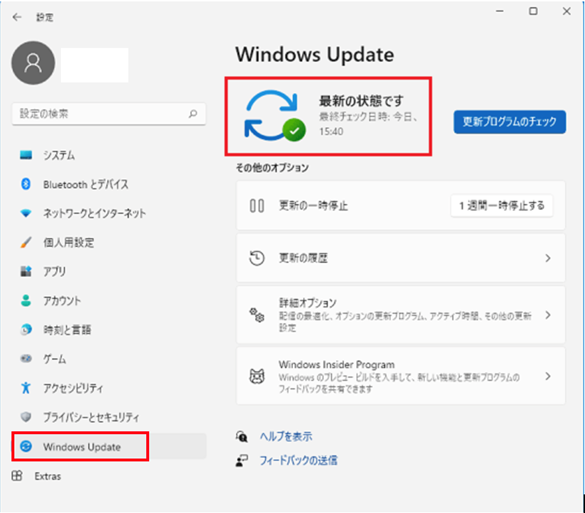Click the アカウント person icon
Screen dimensions: 585x513
(26, 300)
